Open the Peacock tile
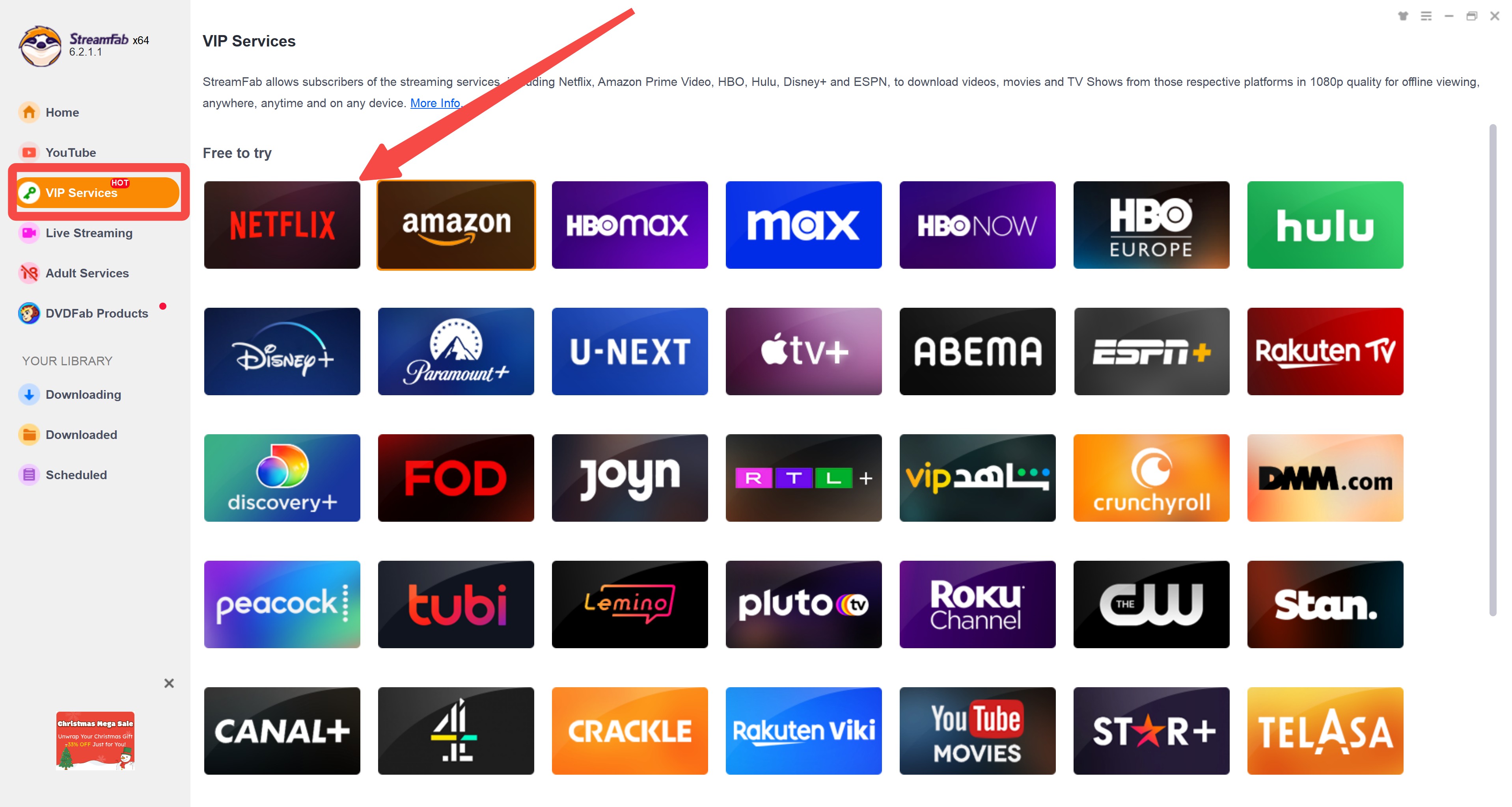 pyautogui.click(x=282, y=605)
